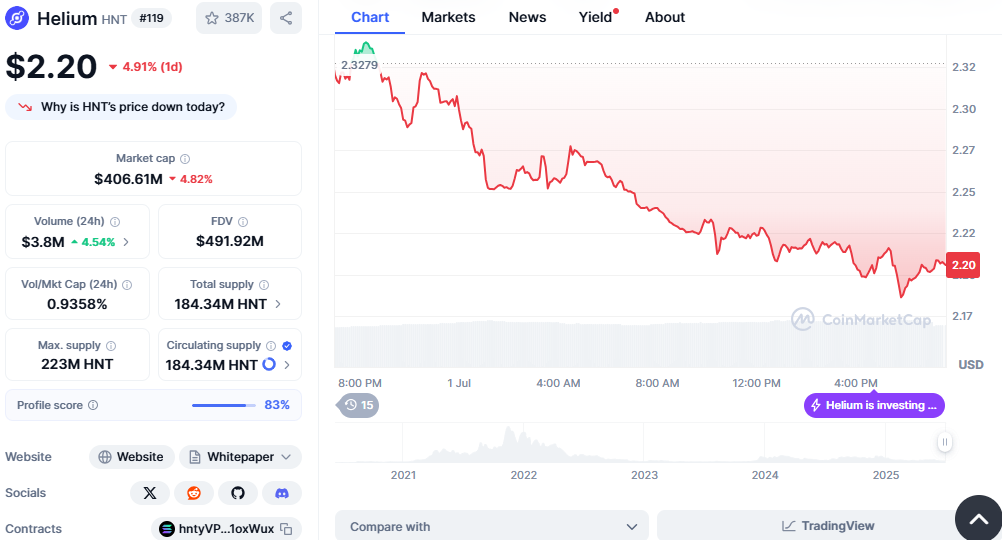Open the TradingView chart button

coord(828,526)
